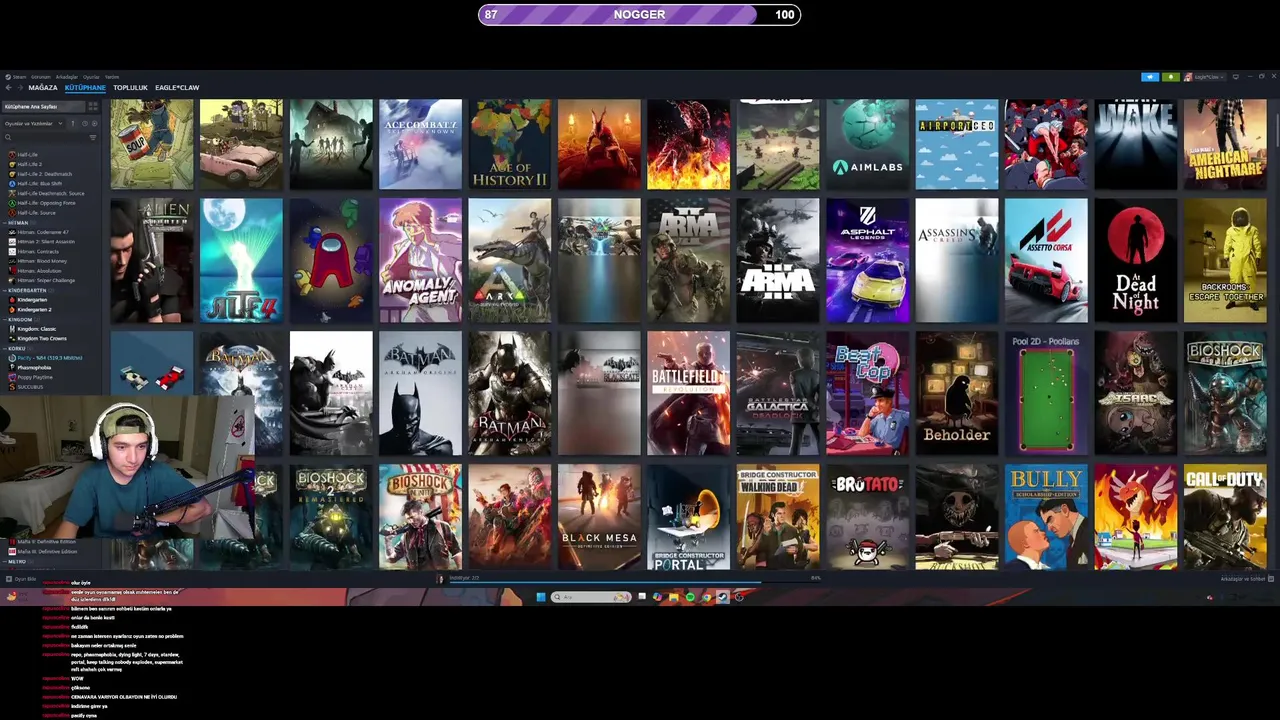Open Oyunlar ve Yazılımlar dropdown
Image resolution: width=1280 pixels, height=720 pixels.
pos(35,124)
